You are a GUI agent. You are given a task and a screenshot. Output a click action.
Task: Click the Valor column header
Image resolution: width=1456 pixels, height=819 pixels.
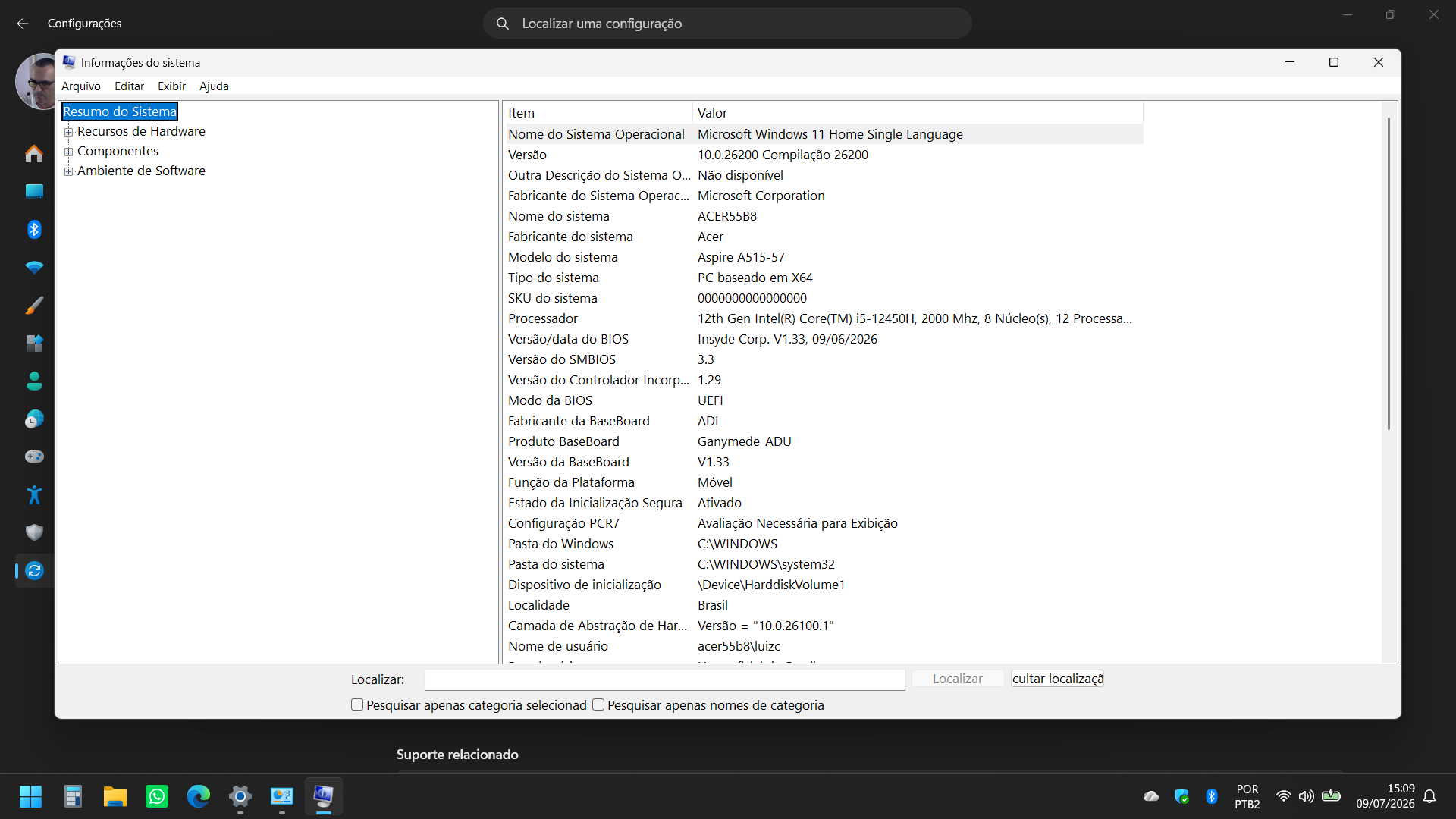[918, 113]
